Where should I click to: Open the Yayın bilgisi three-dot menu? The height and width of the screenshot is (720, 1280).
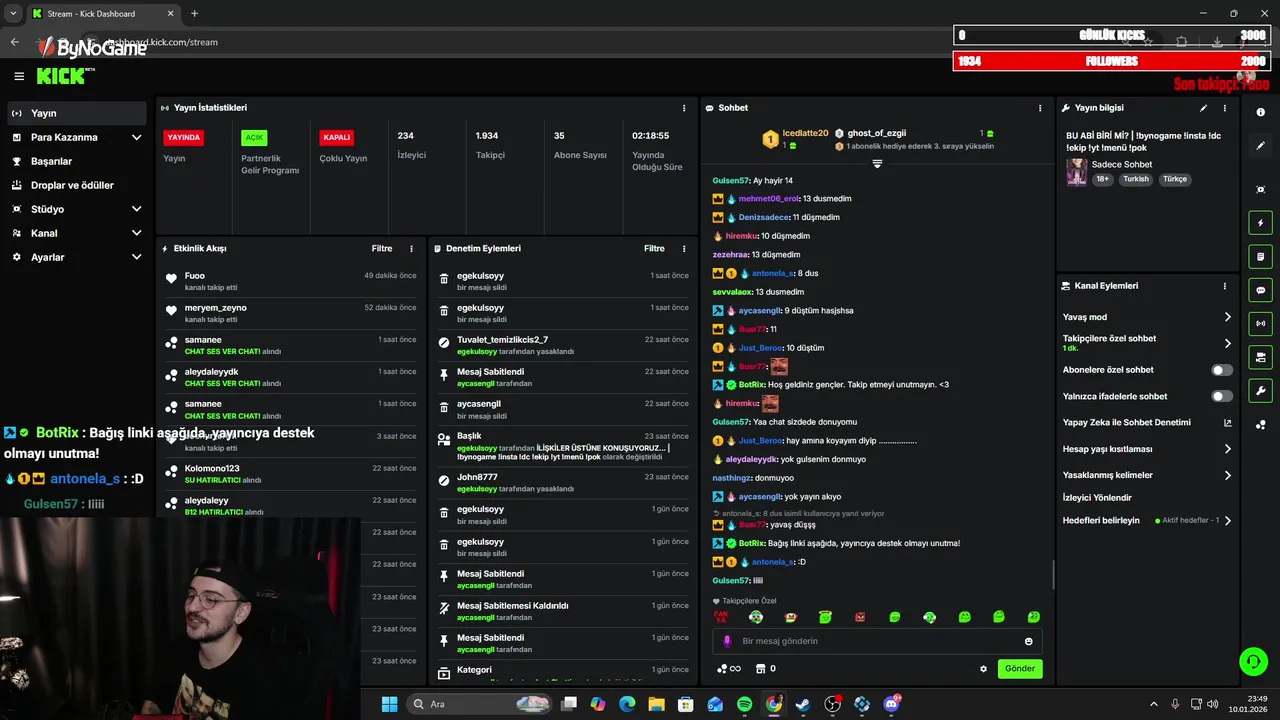pyautogui.click(x=1225, y=108)
